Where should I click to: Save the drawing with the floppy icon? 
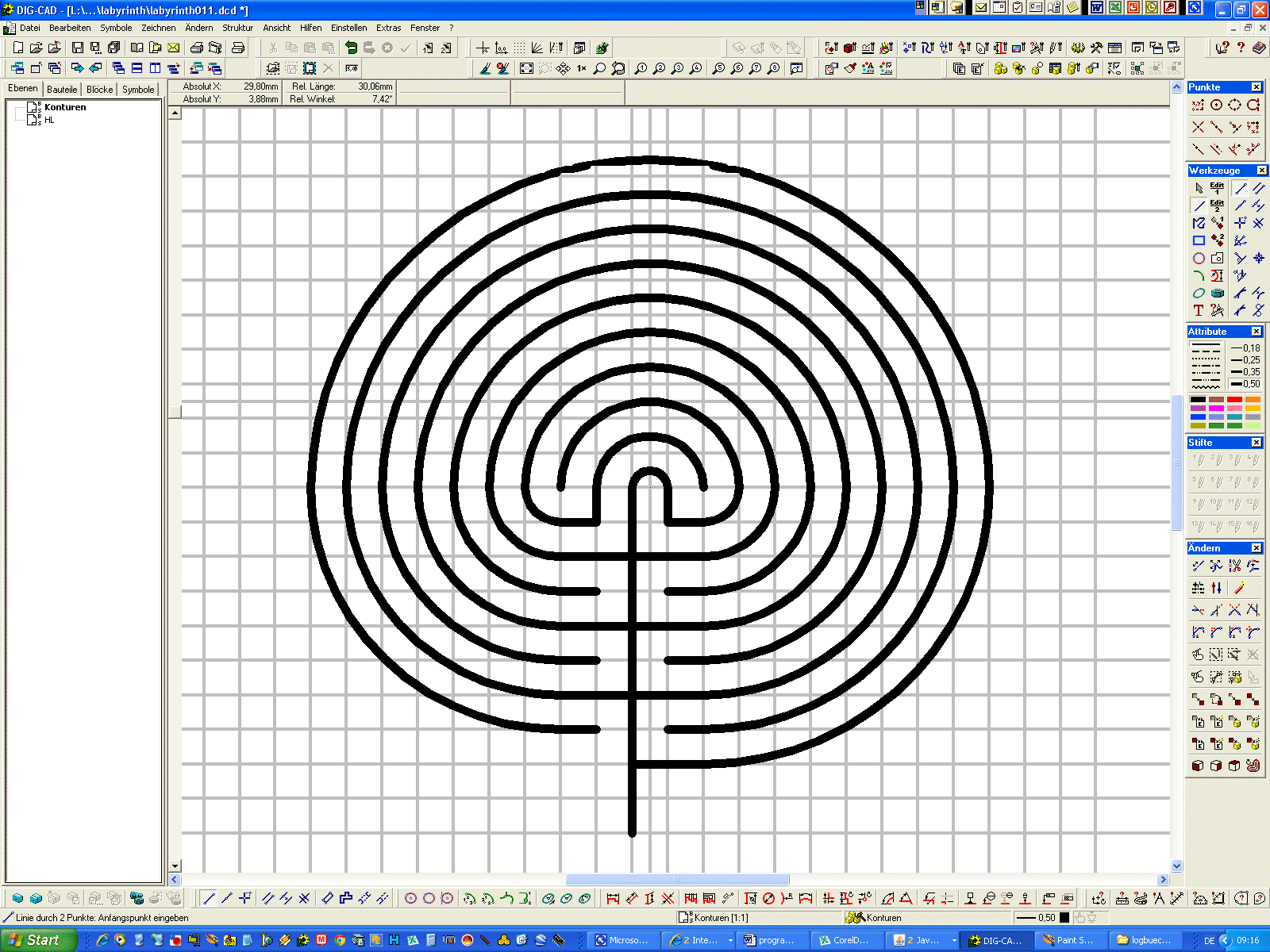point(78,48)
